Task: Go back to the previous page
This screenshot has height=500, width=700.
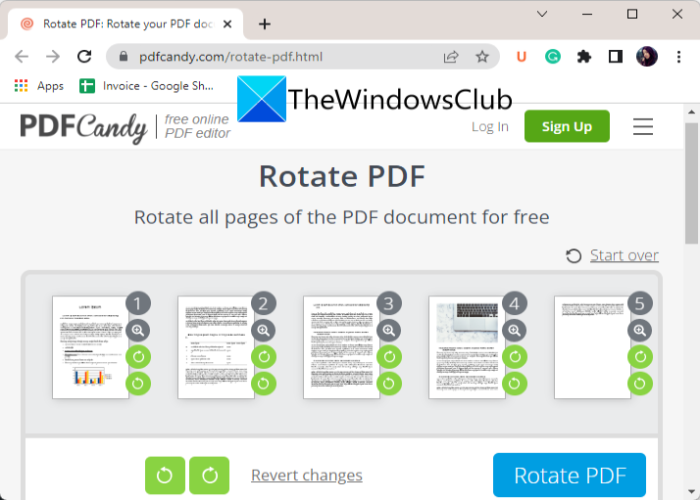Action: coord(21,57)
